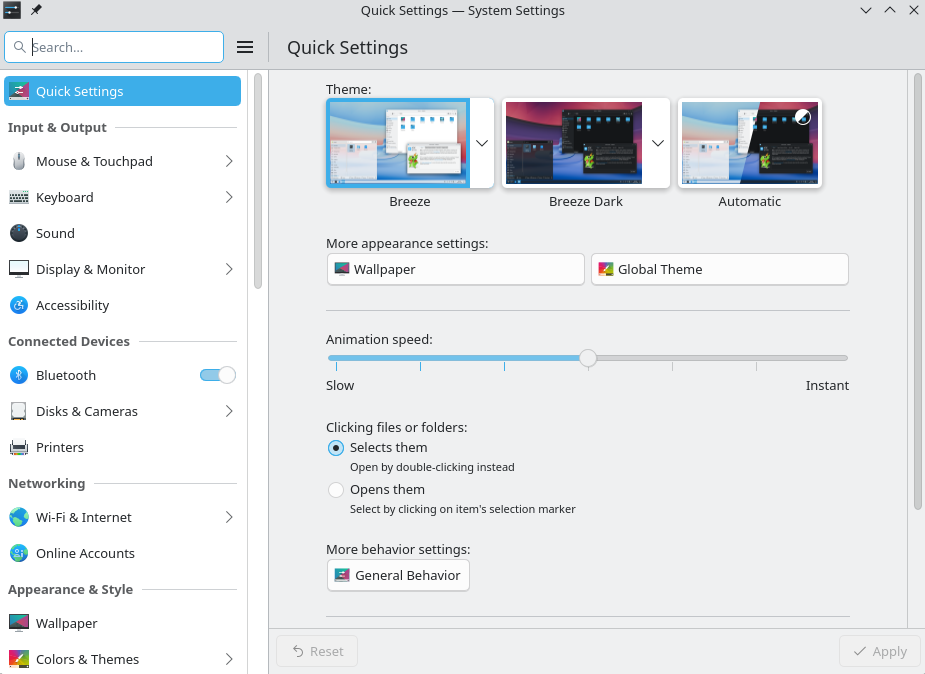Click the Colors & Themes icon

click(19, 659)
